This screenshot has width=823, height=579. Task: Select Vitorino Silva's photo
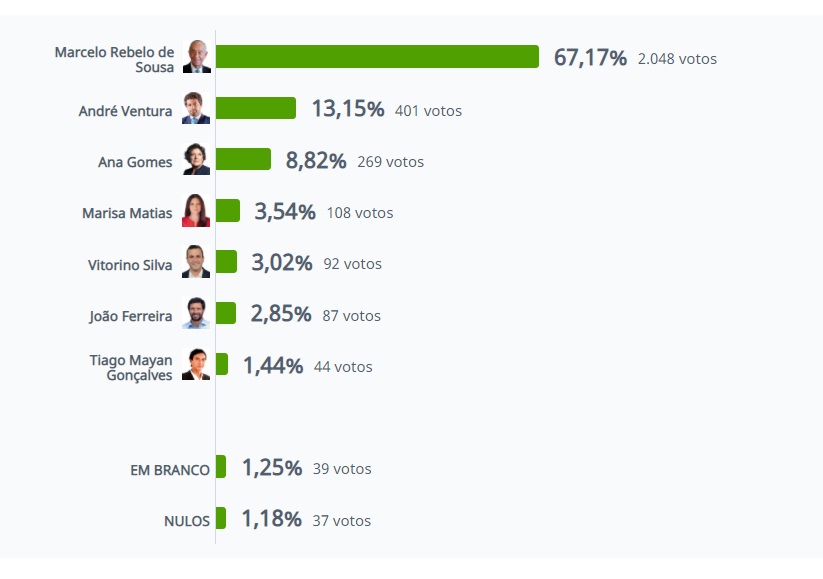point(196,262)
